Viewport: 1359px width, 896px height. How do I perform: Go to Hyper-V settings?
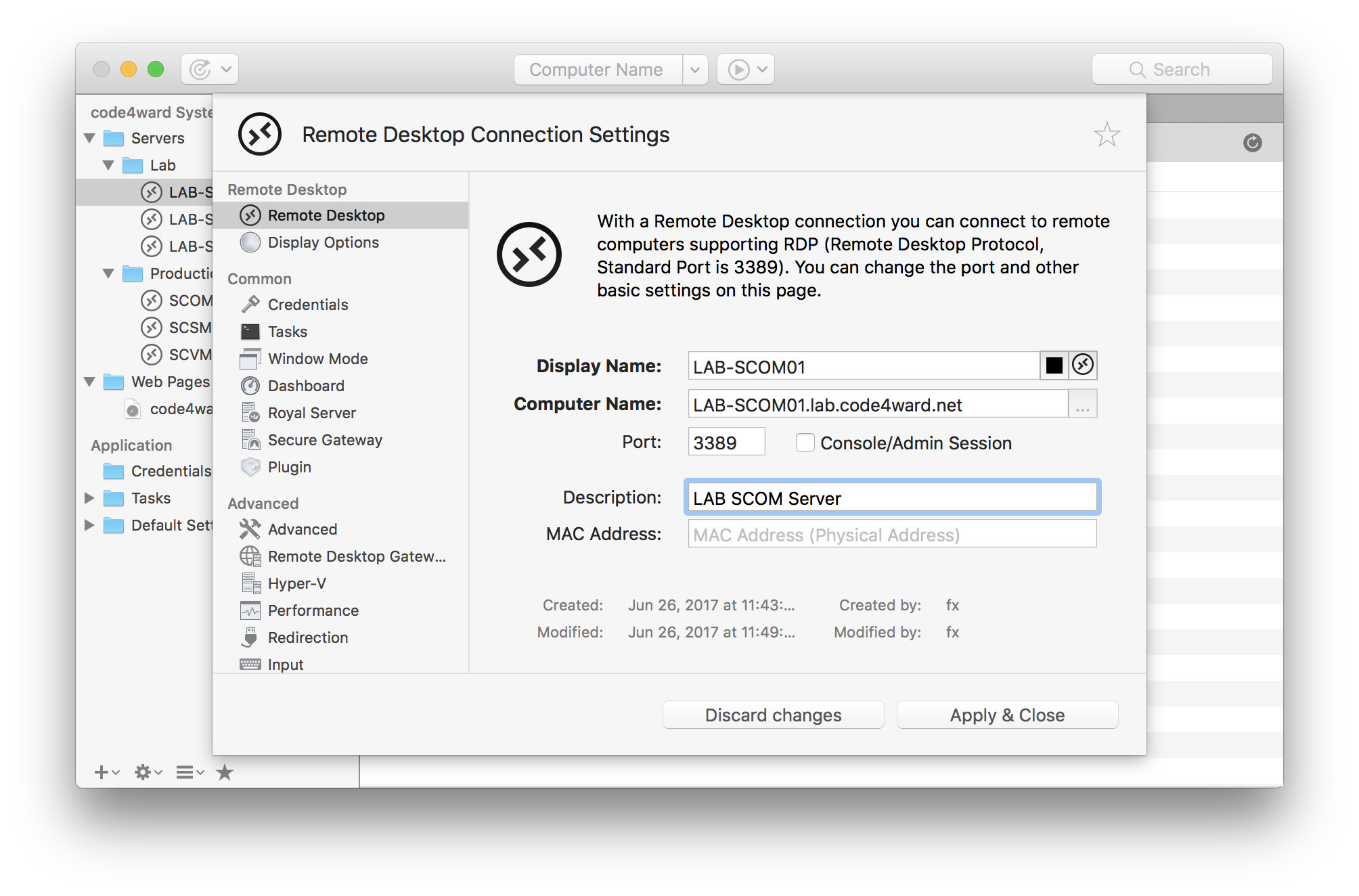click(x=296, y=583)
